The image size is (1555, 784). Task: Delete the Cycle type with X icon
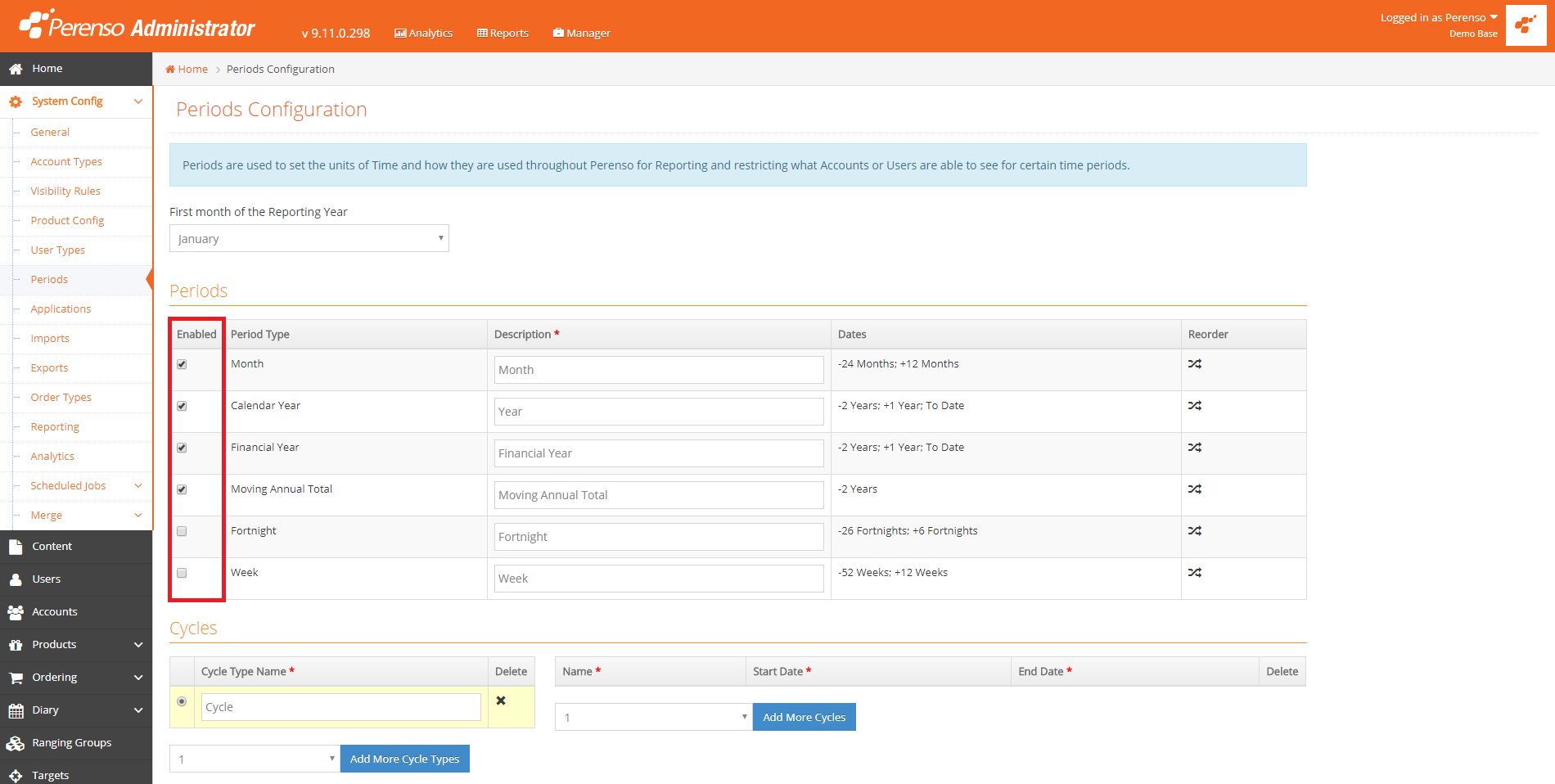pos(501,701)
